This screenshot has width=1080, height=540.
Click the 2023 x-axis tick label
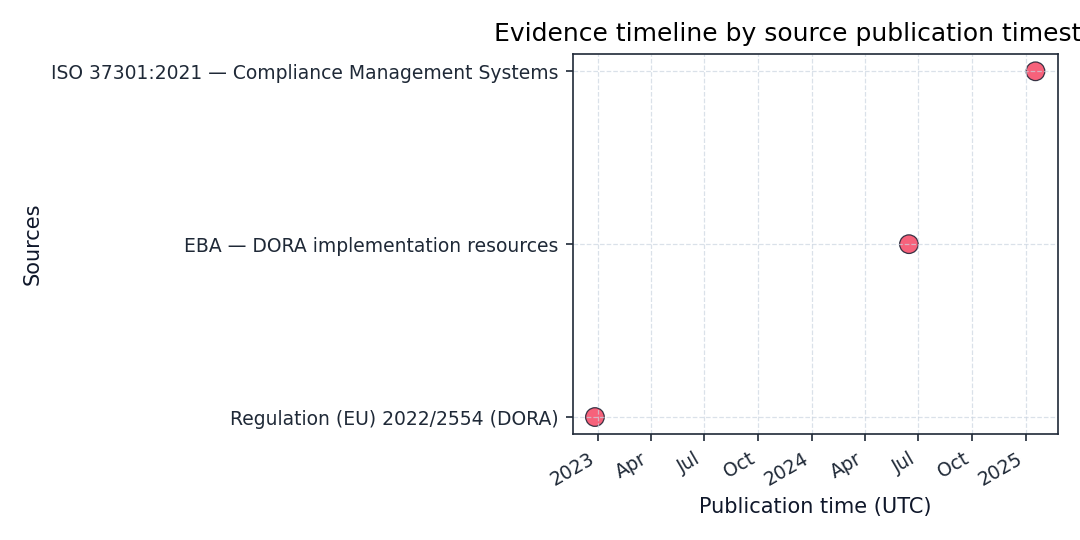[572, 471]
